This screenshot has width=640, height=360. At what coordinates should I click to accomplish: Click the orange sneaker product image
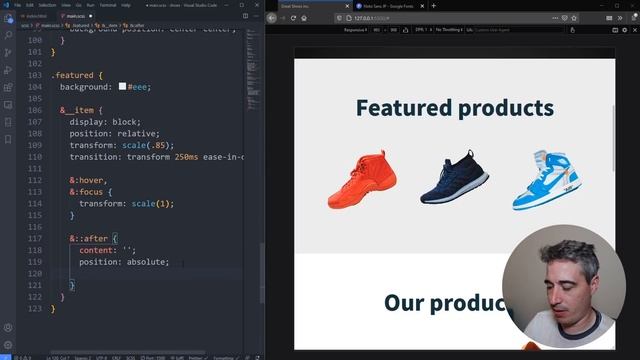click(362, 180)
